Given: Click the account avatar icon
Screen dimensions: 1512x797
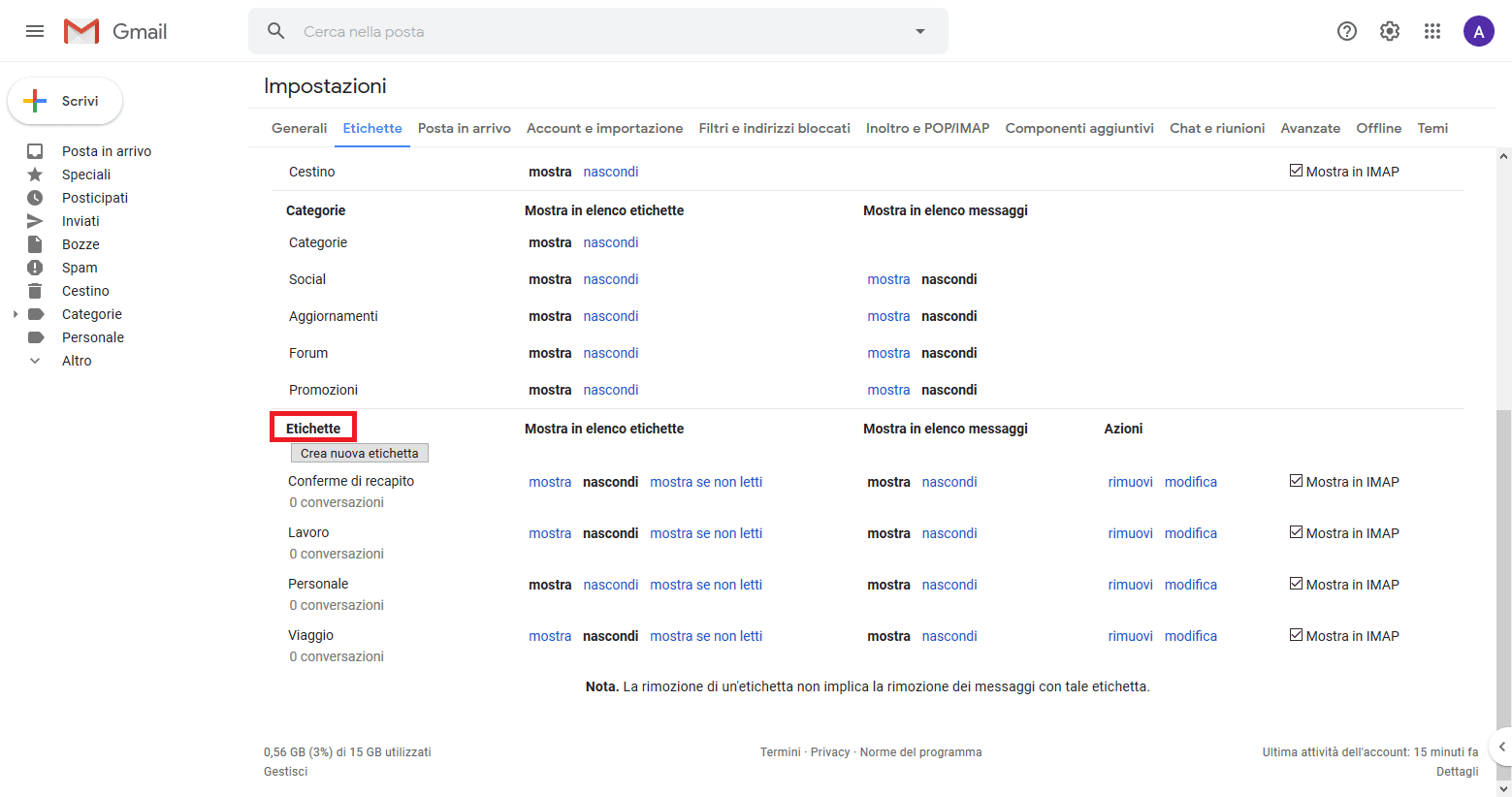Looking at the screenshot, I should [1478, 31].
